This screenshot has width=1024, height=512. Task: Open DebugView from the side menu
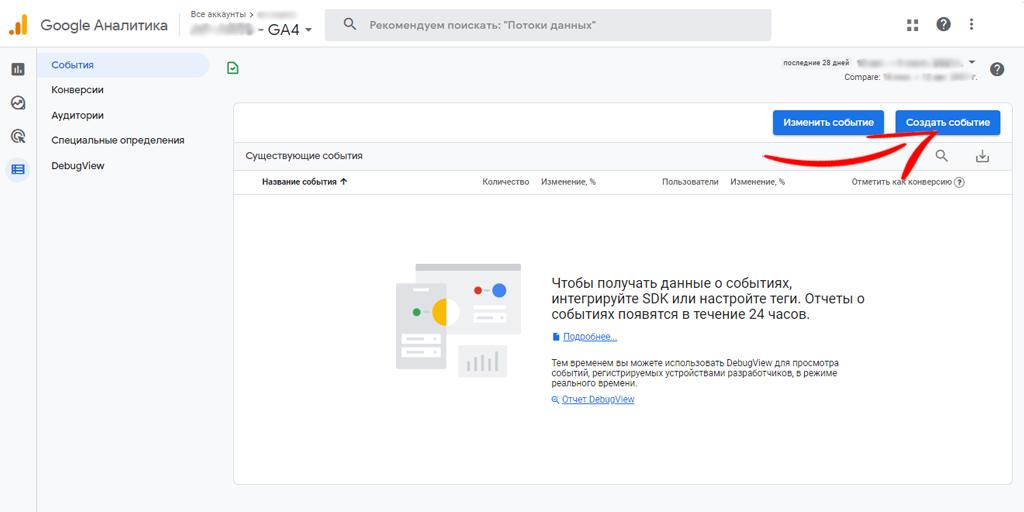(x=78, y=166)
